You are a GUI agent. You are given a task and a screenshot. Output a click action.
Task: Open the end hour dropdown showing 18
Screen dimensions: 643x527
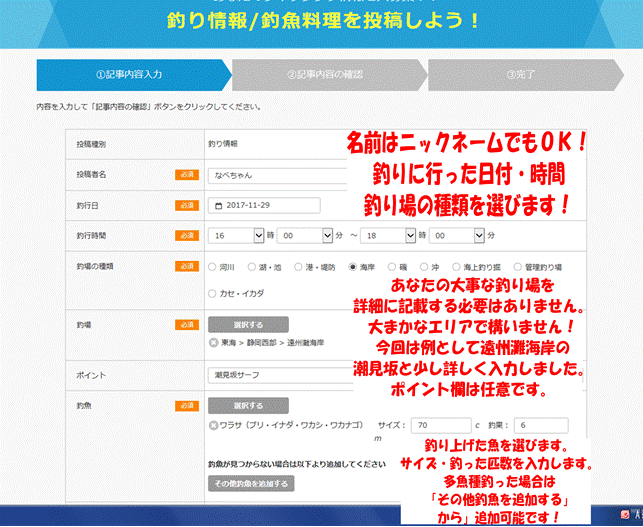coord(388,236)
